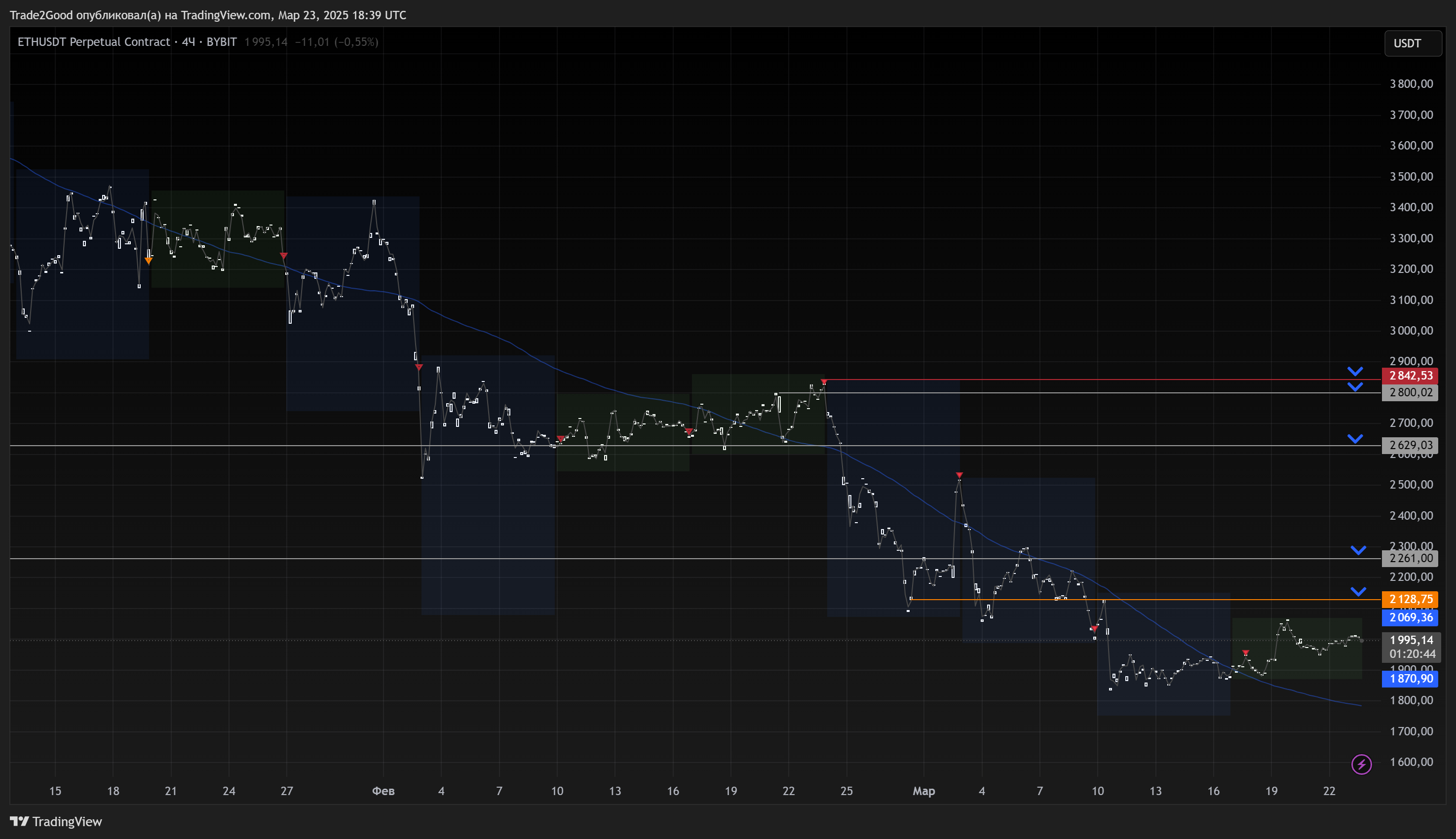Click the ETHUSDT Perpetual Contract symbol title
1456x839 pixels.
[x=93, y=42]
